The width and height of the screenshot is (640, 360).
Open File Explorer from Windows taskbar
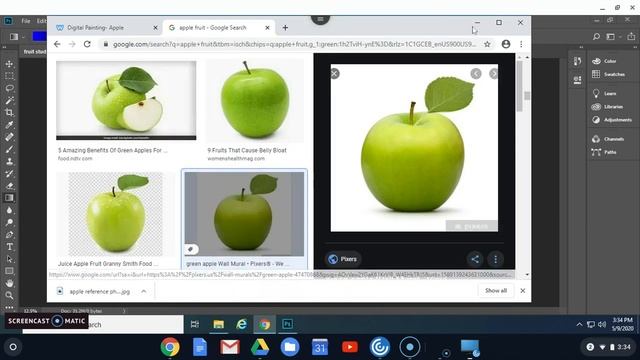pos(218,324)
